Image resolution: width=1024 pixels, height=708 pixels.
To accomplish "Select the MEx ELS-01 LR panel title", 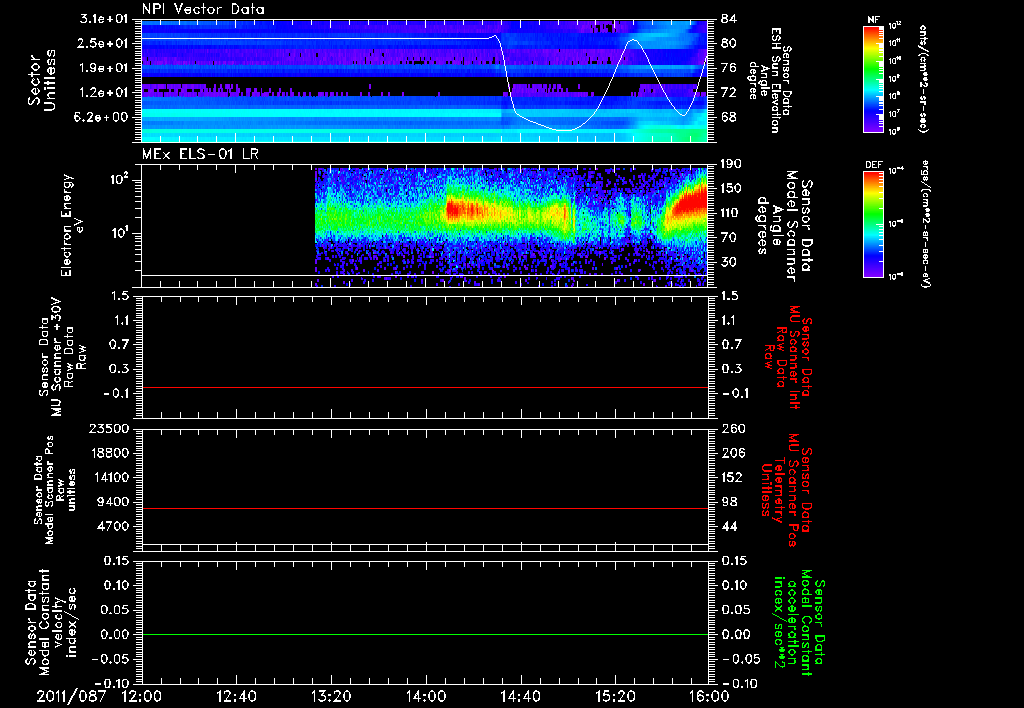I will point(200,154).
